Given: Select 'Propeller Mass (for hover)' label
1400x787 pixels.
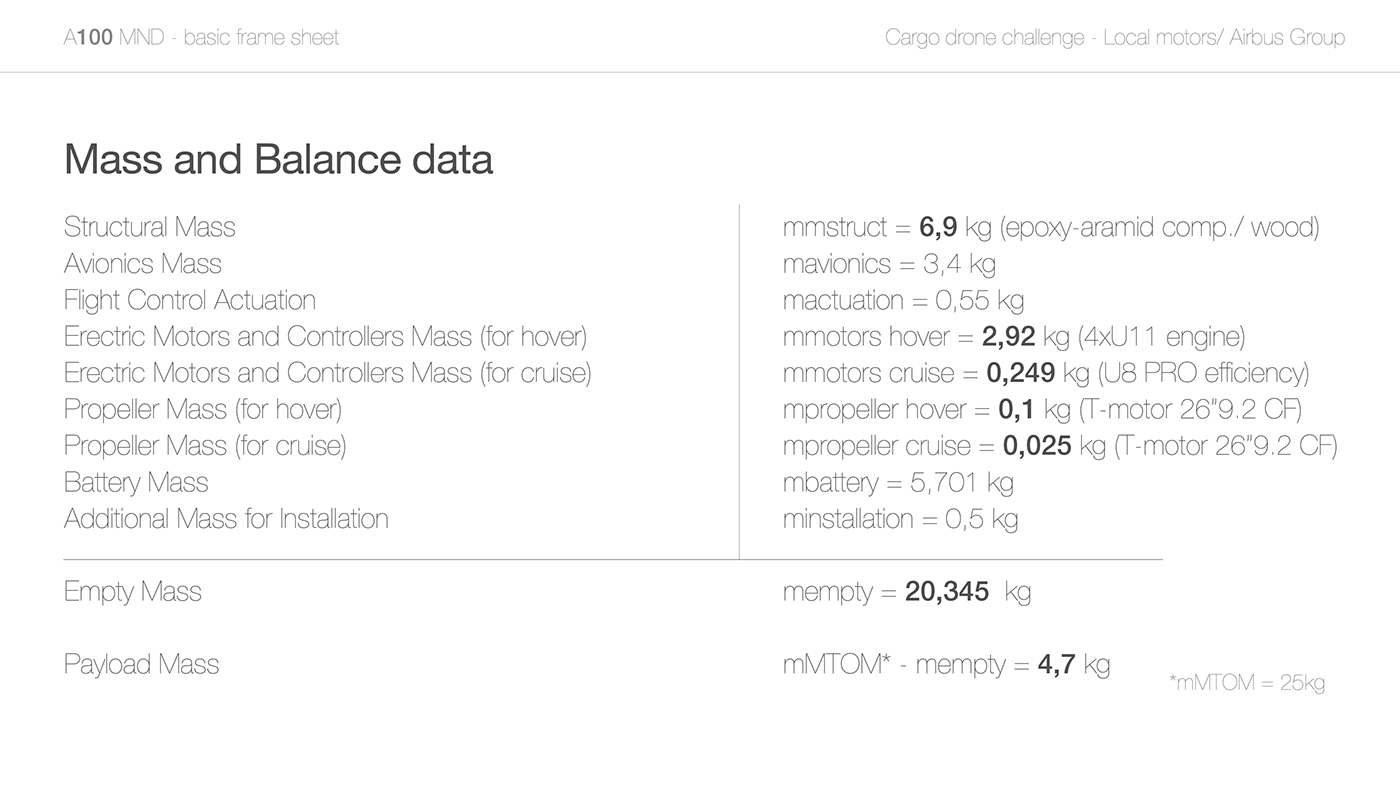Looking at the screenshot, I should point(203,409).
